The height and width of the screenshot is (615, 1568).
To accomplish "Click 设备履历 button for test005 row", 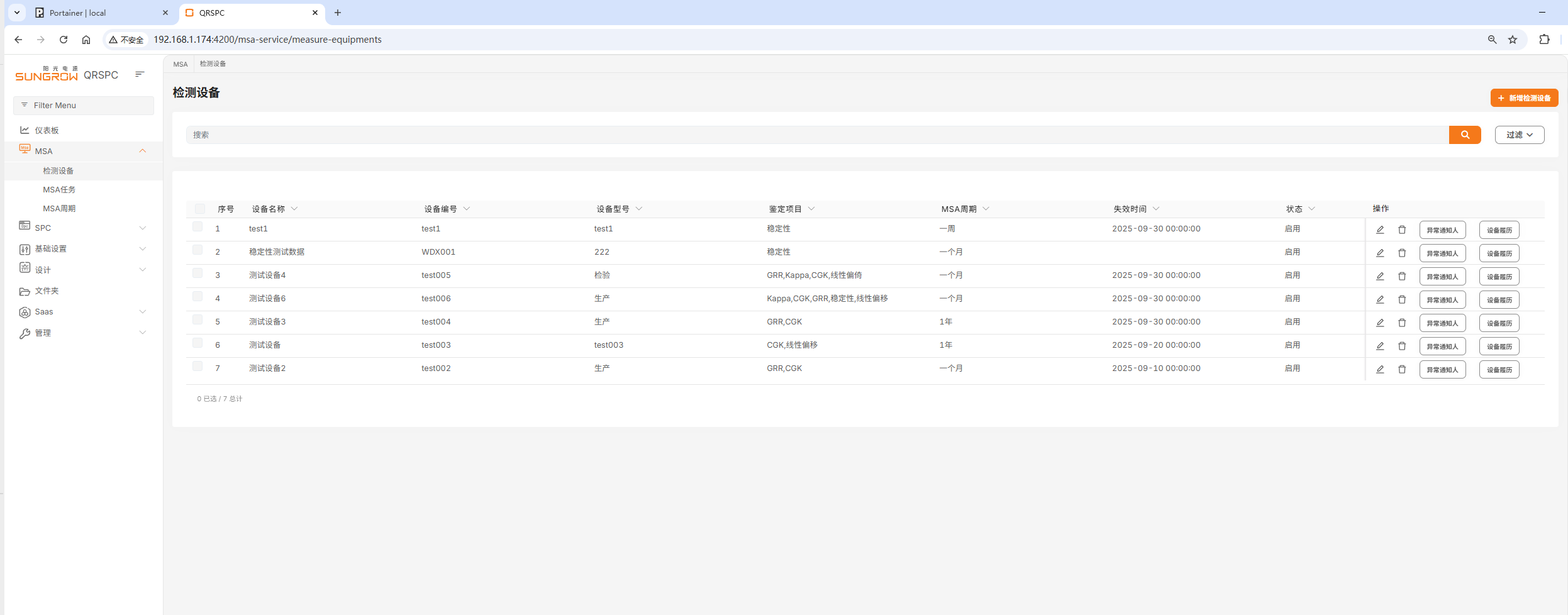I will pos(1499,277).
